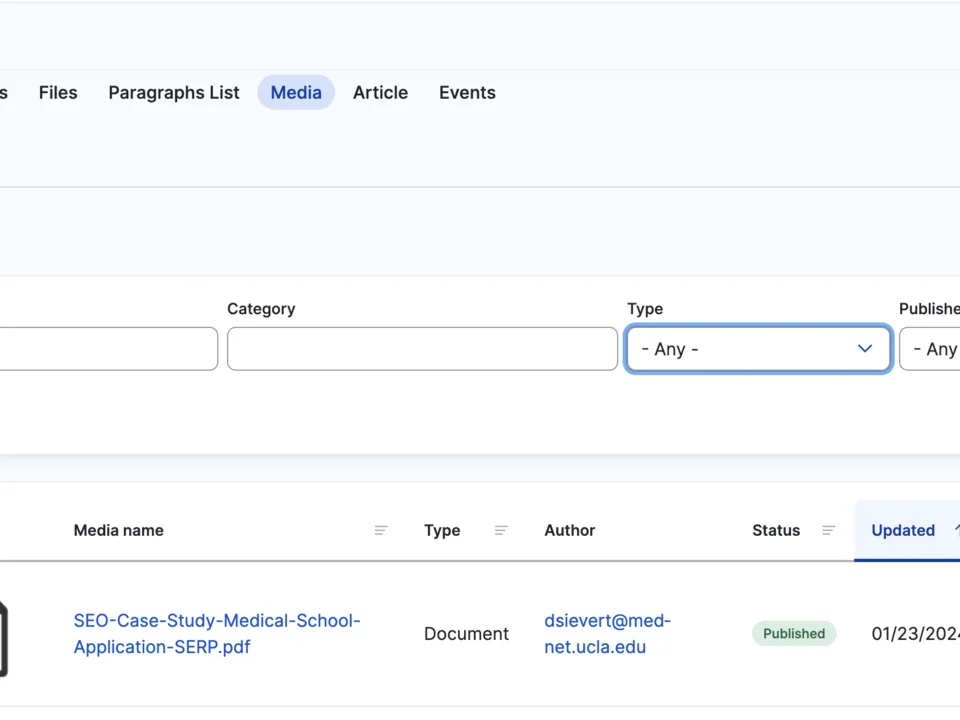The height and width of the screenshot is (720, 960).
Task: Open the SEO-Case-Study-Medical-School-Application-SERP.pdf link
Action: click(x=217, y=633)
